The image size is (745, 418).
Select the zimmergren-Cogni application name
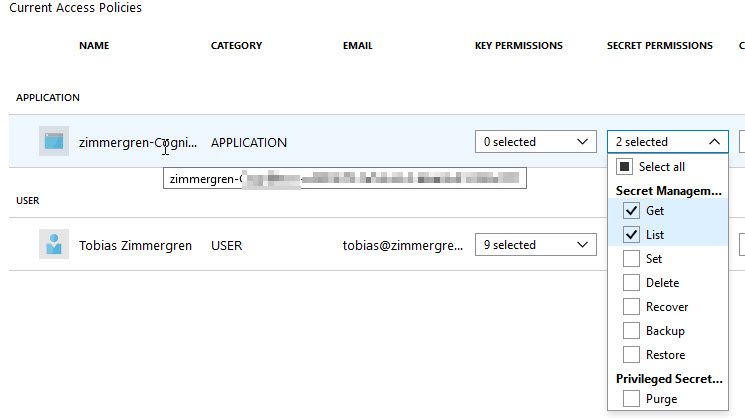click(x=138, y=142)
